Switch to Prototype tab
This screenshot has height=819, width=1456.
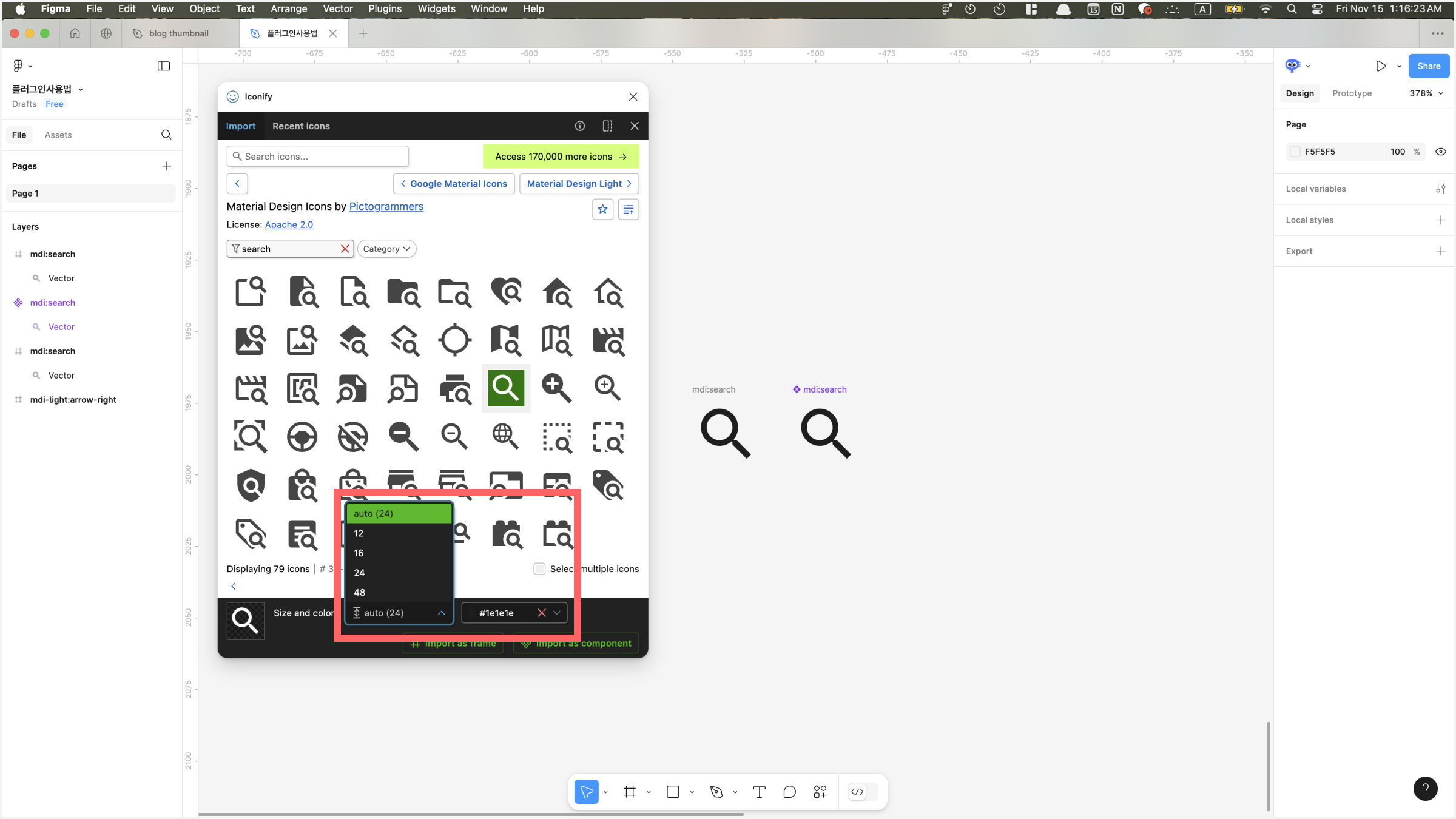coord(1352,93)
